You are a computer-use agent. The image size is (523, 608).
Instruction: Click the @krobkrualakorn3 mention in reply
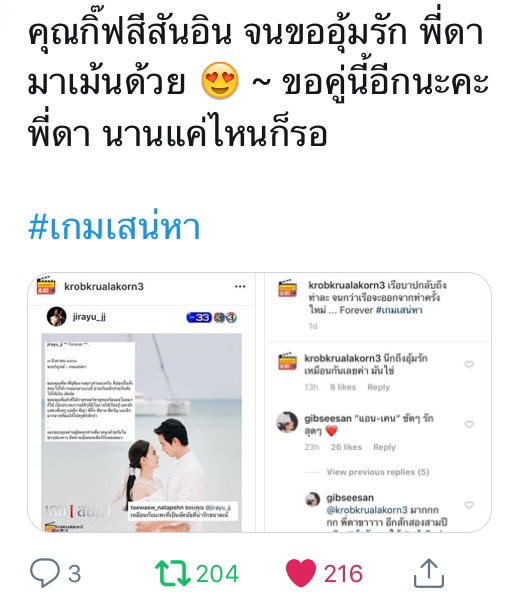367,510
